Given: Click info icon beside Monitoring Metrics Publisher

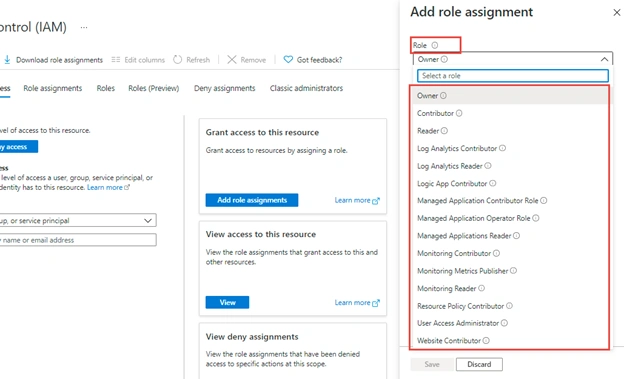Looking at the screenshot, I should click(x=513, y=271).
